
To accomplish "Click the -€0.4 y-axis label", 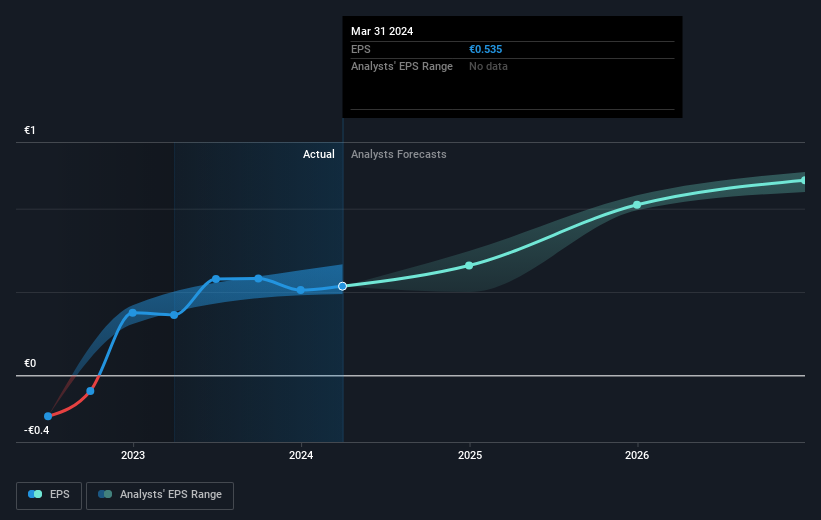I will click(37, 430).
